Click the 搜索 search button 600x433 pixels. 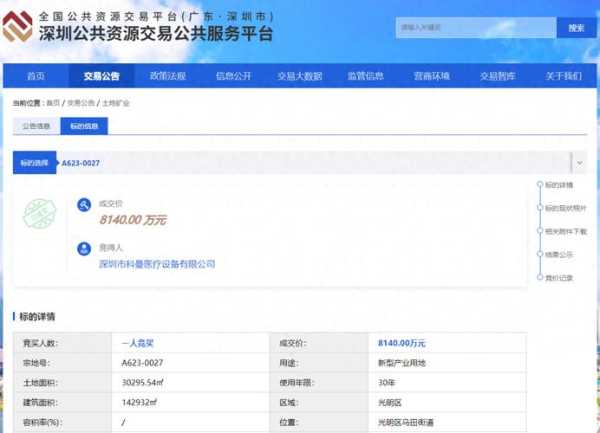575,28
